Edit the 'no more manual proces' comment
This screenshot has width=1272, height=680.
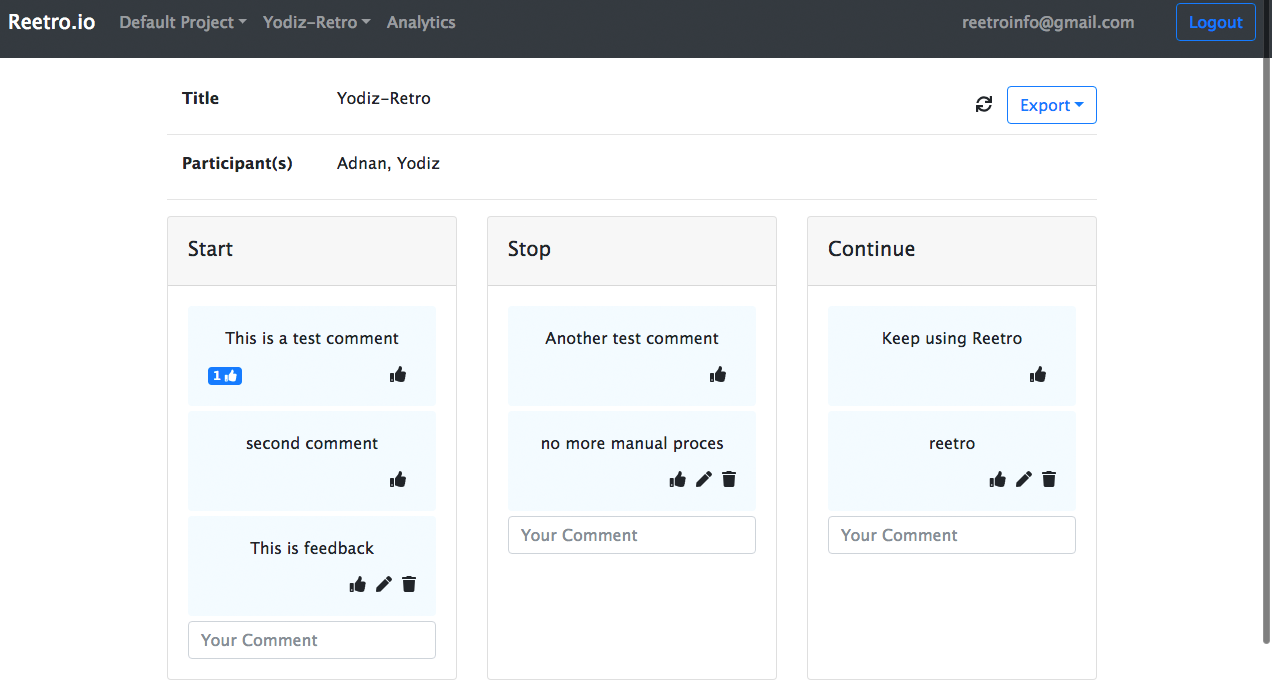point(704,480)
